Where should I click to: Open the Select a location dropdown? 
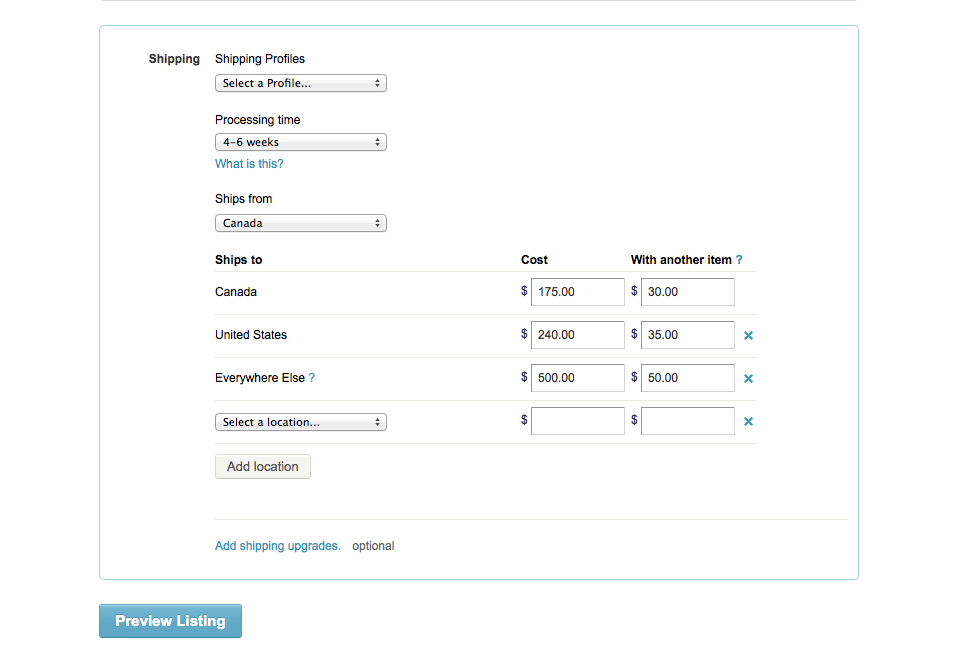click(x=301, y=422)
